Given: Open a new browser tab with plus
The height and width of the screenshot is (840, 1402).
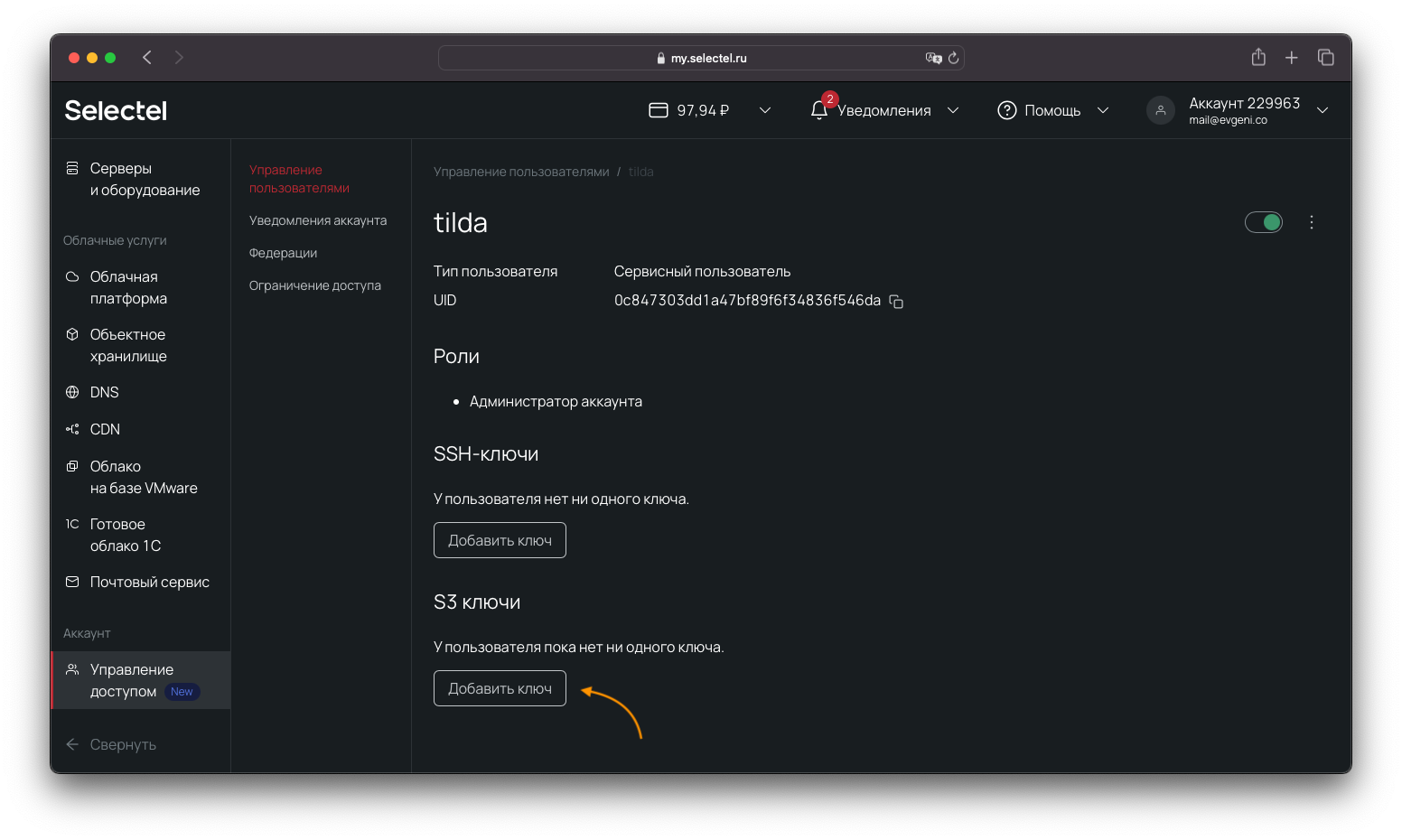Looking at the screenshot, I should click(x=1292, y=58).
